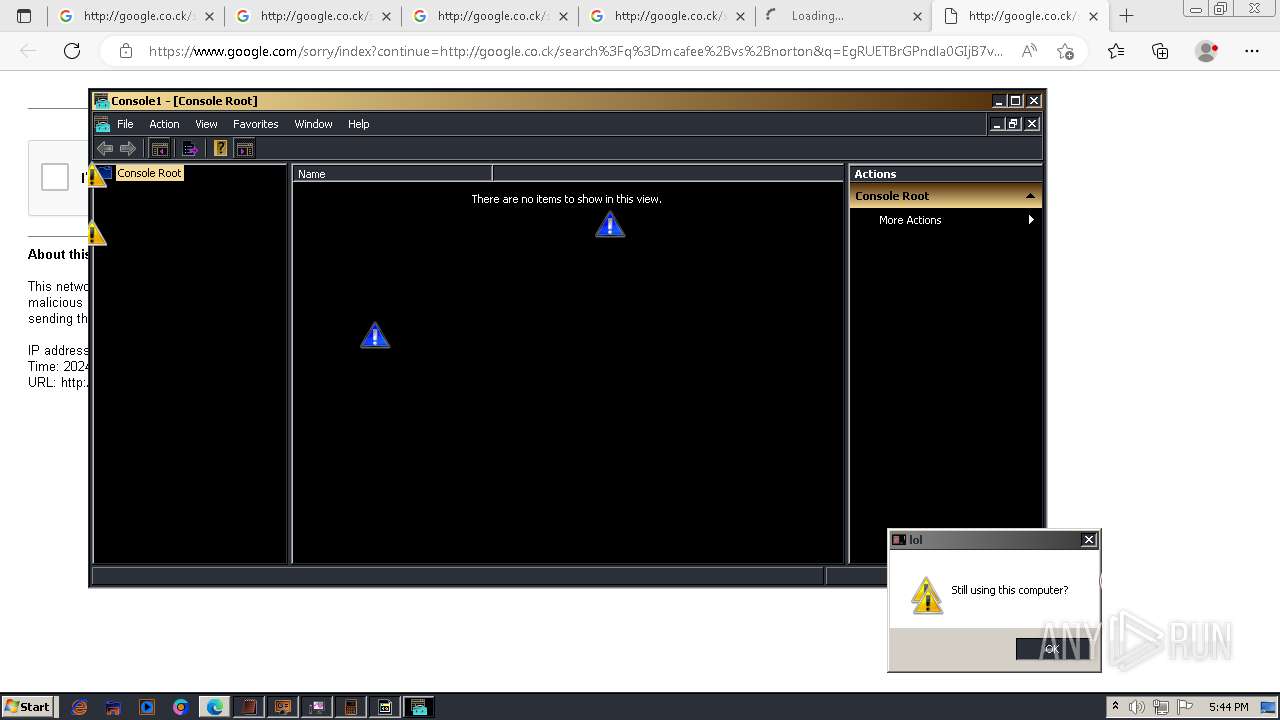Image resolution: width=1280 pixels, height=720 pixels.
Task: Click the Start button
Action: pyautogui.click(x=27, y=706)
